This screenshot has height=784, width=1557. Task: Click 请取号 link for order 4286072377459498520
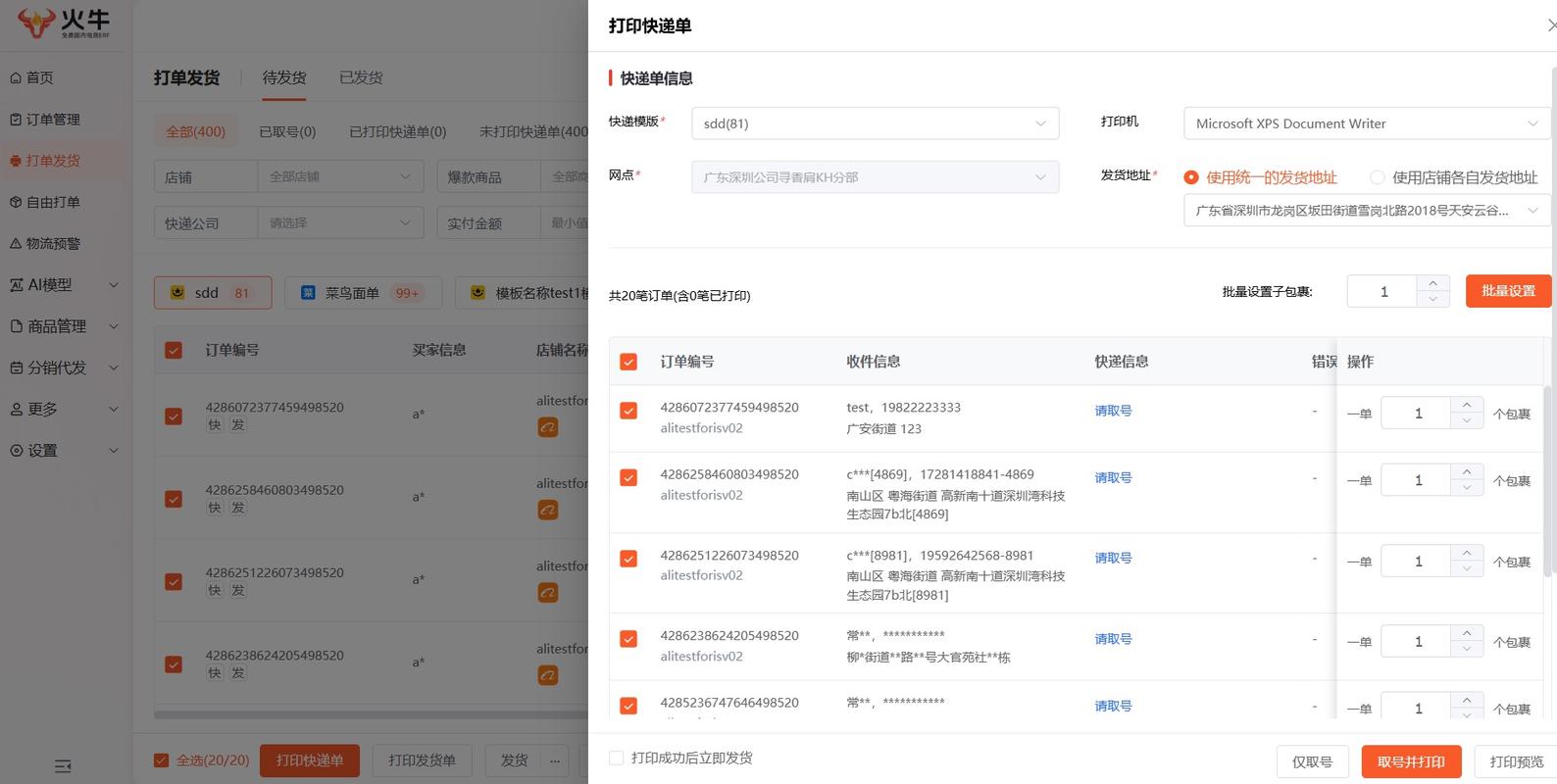[x=1113, y=411]
